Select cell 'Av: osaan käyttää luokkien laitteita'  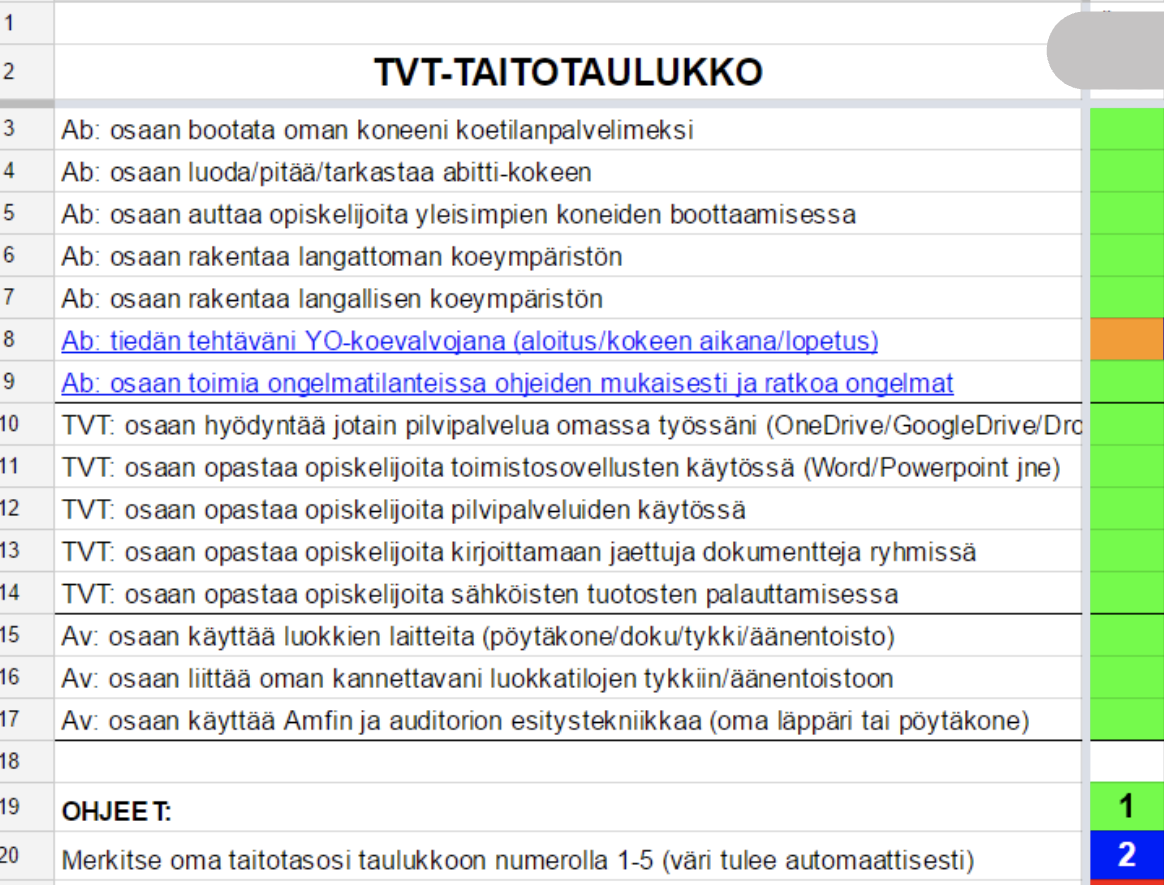tap(568, 636)
